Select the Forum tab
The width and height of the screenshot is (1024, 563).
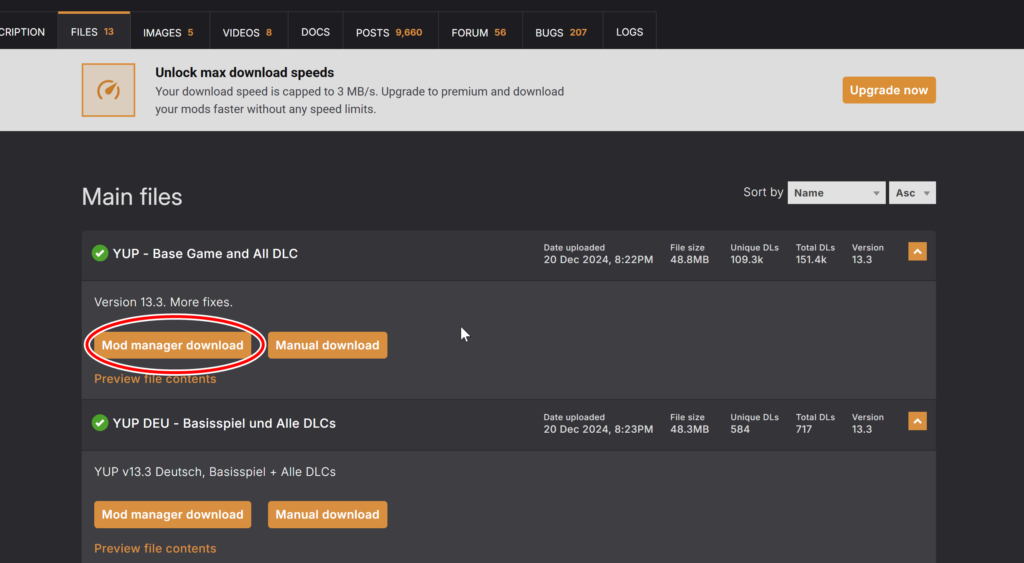point(478,32)
